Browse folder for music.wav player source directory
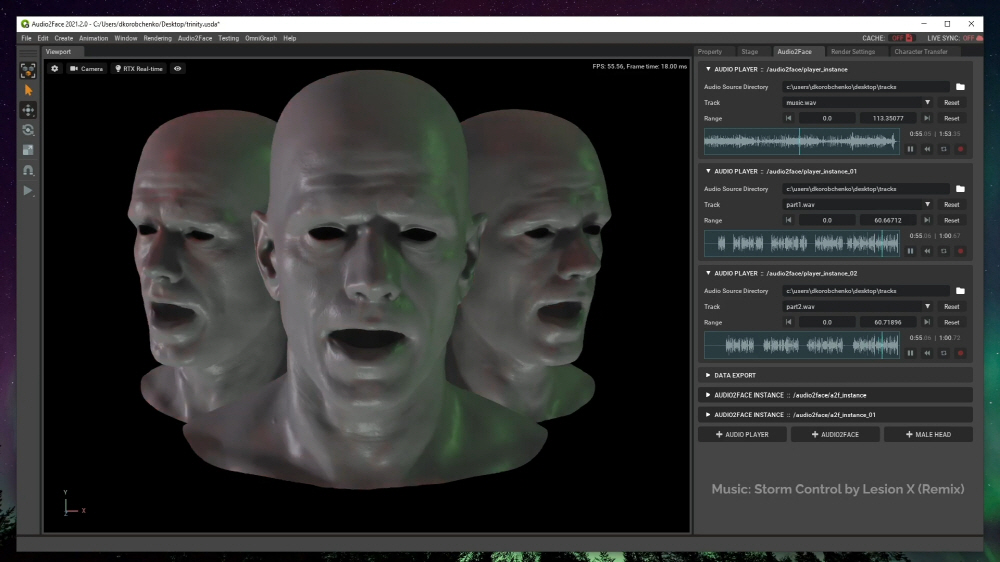The height and width of the screenshot is (562, 1000). [x=960, y=87]
